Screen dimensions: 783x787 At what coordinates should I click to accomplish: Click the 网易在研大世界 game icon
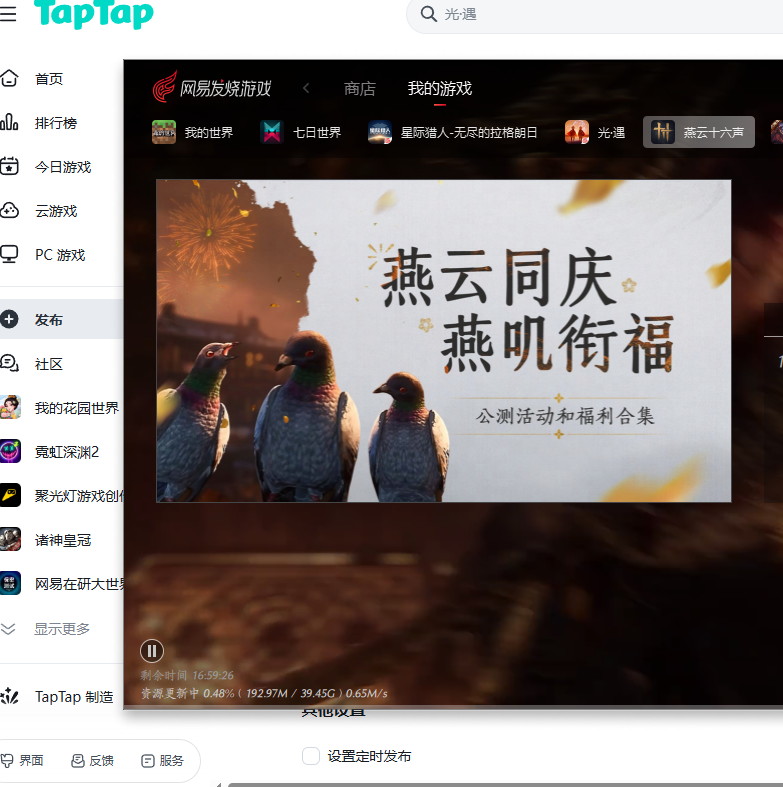[x=11, y=583]
